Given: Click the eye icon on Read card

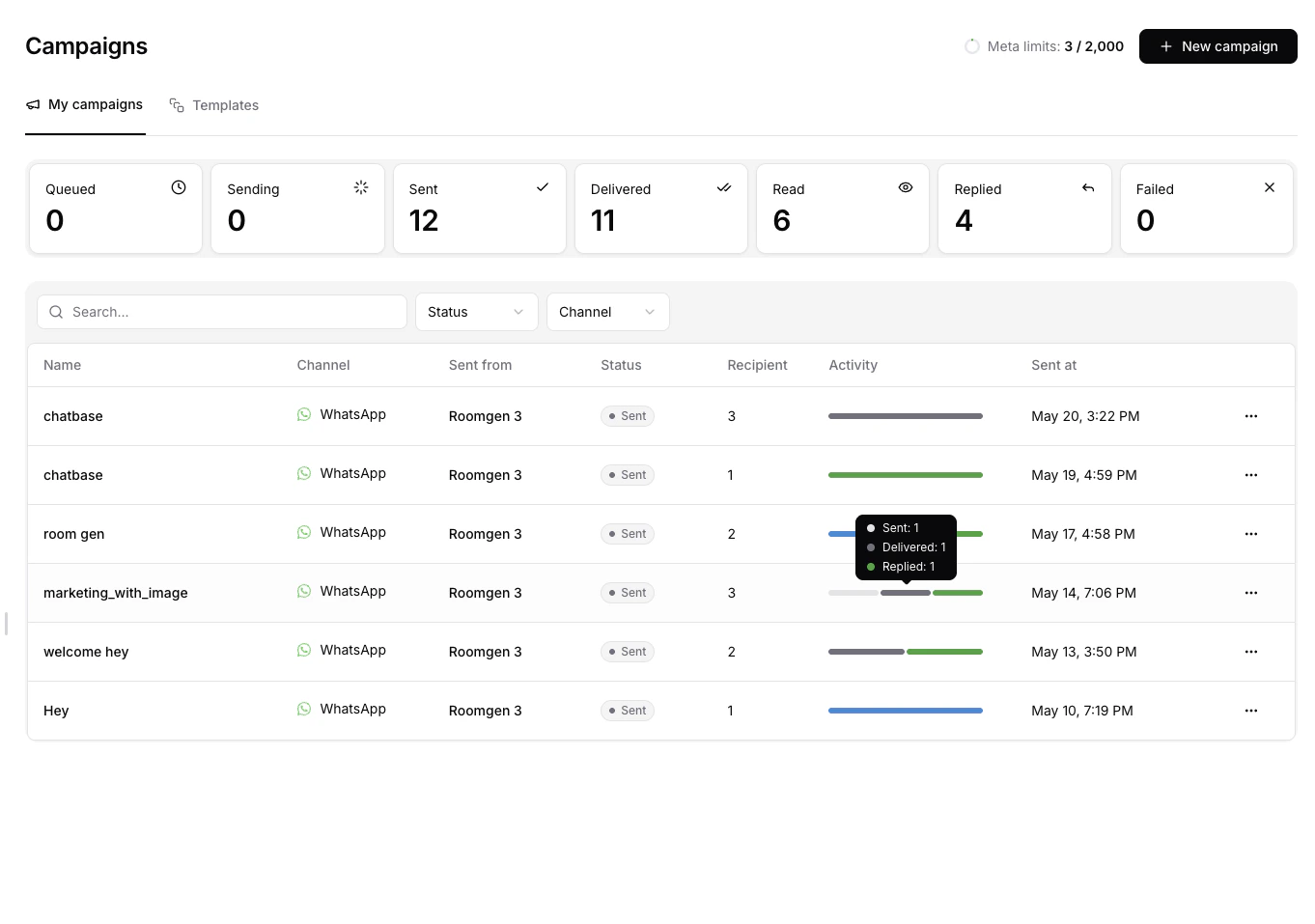Looking at the screenshot, I should coord(906,187).
